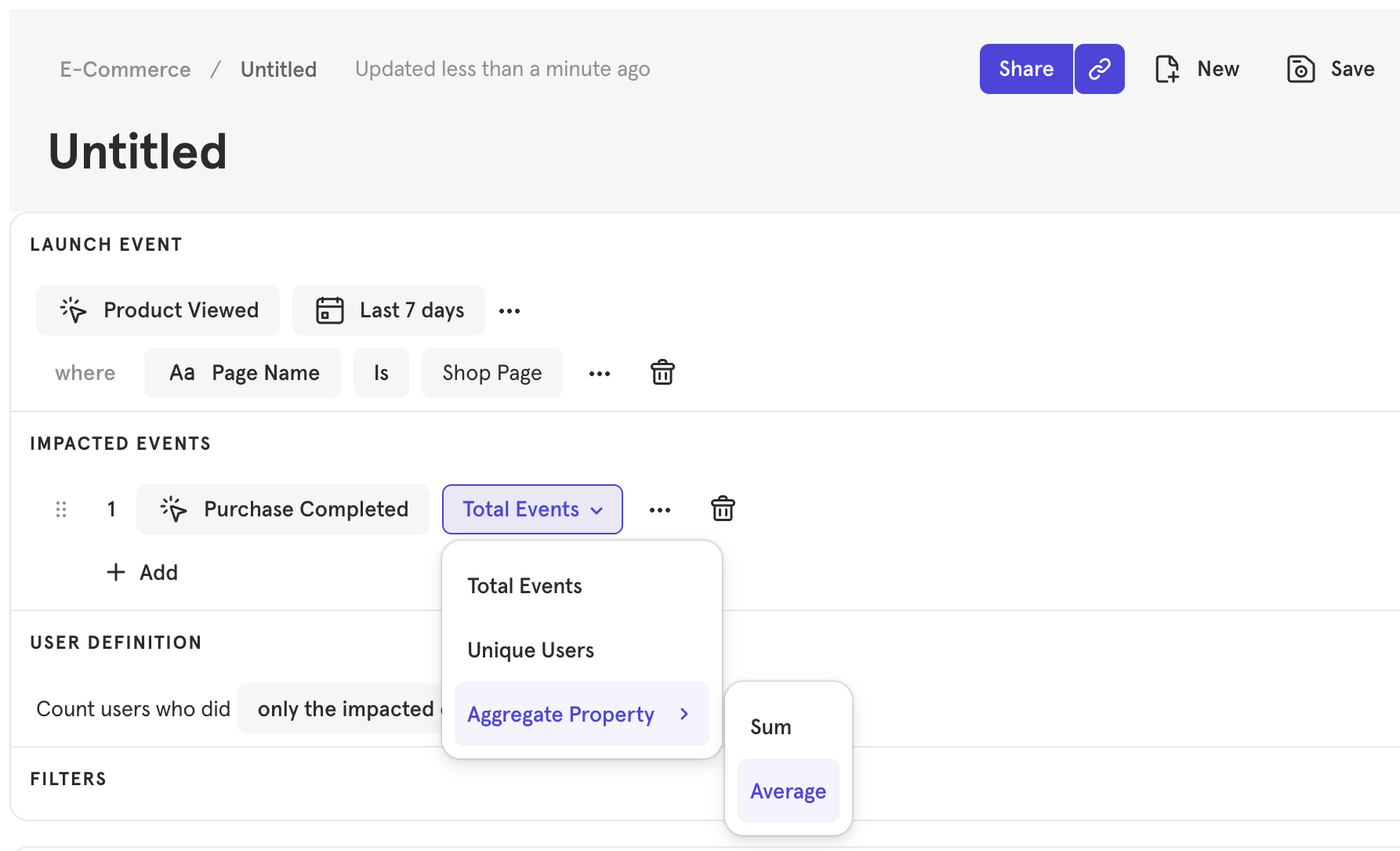Add another impacted event
1400x851 pixels.
143,572
